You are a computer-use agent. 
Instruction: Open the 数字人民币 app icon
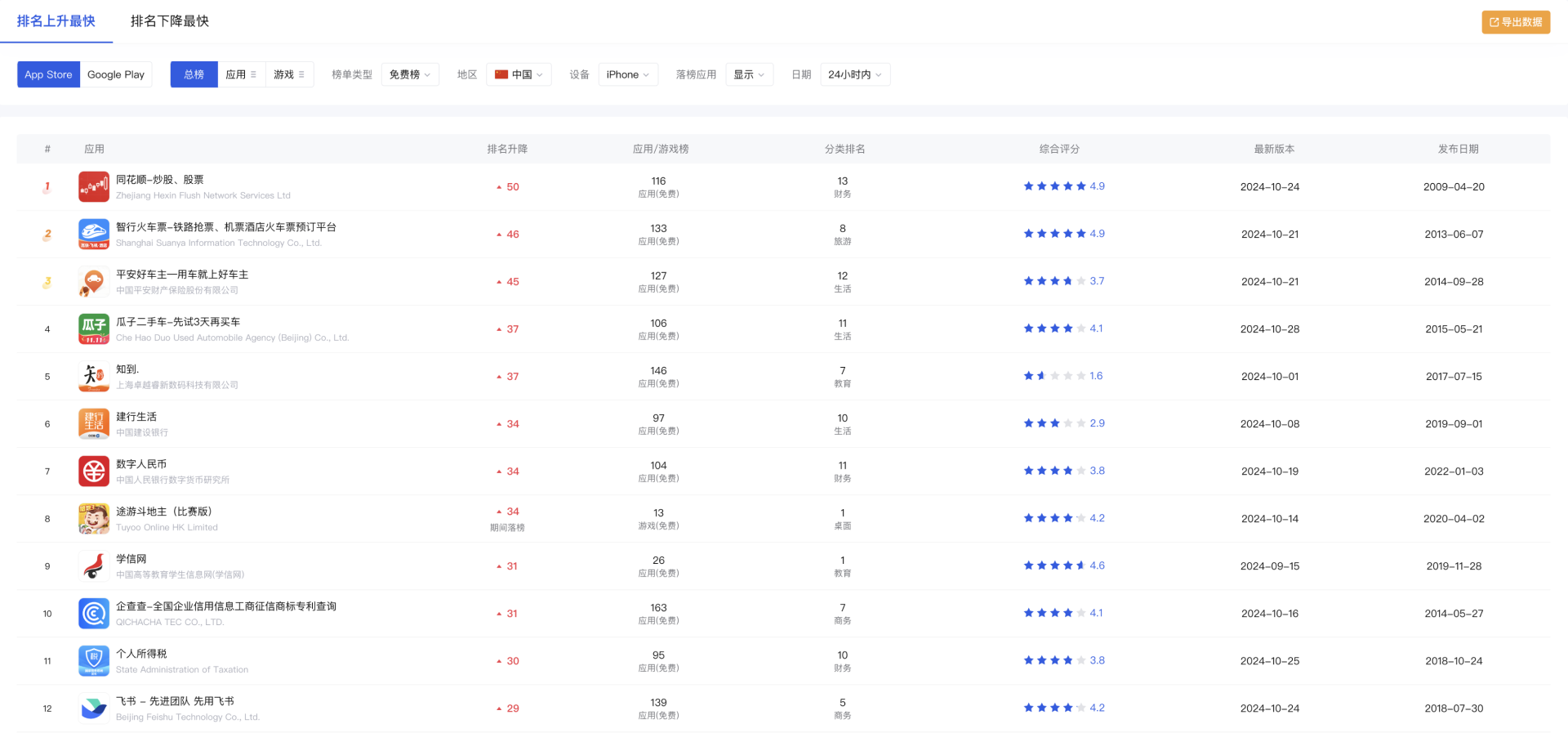tap(94, 471)
